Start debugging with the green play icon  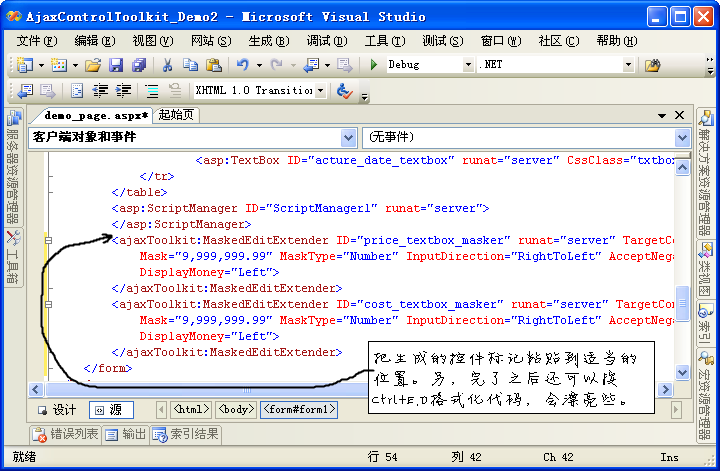(x=374, y=65)
